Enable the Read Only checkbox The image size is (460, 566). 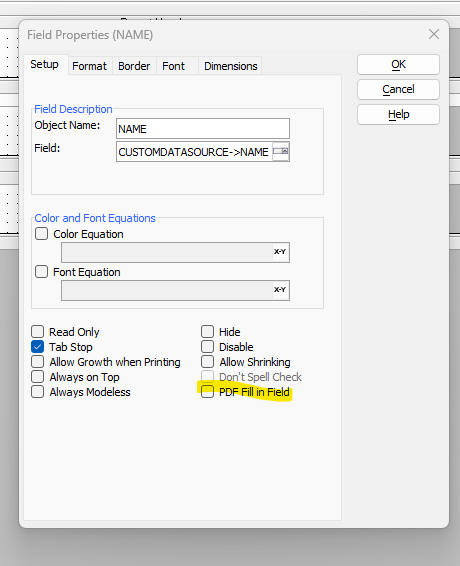click(x=38, y=331)
